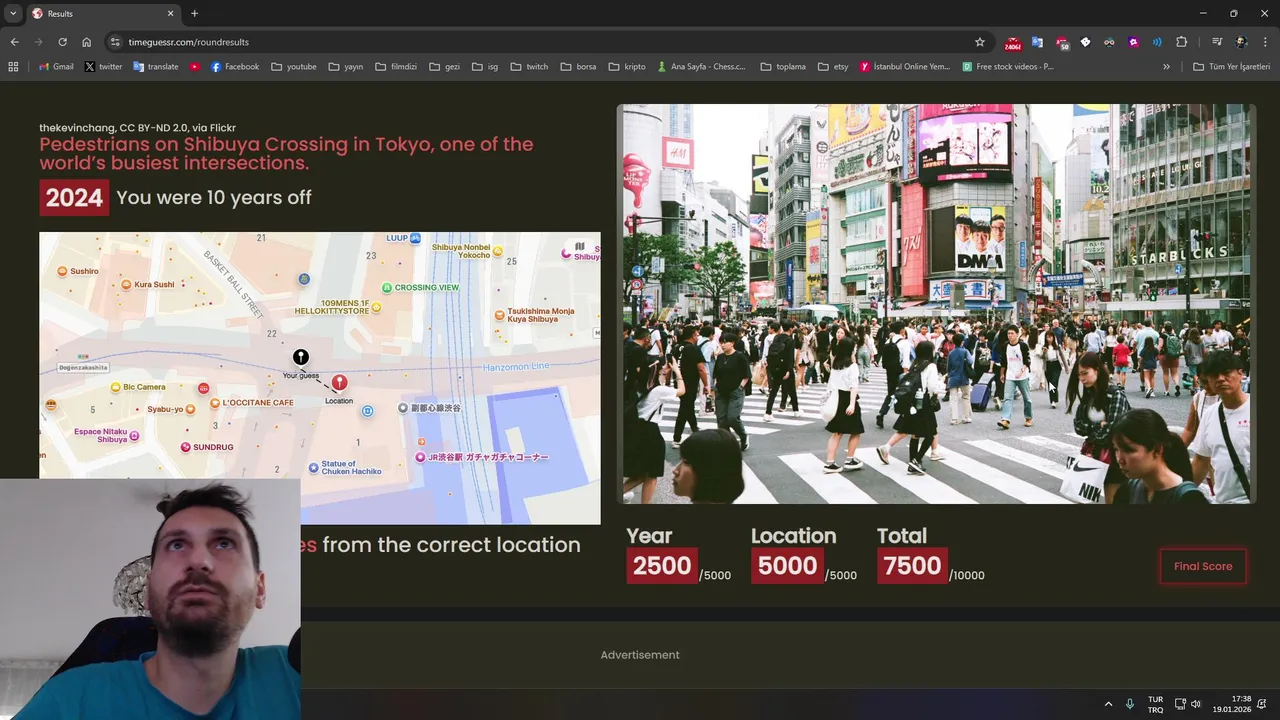Open the volume speaker tray icon
Screen dimensions: 1280x720
click(x=1196, y=704)
